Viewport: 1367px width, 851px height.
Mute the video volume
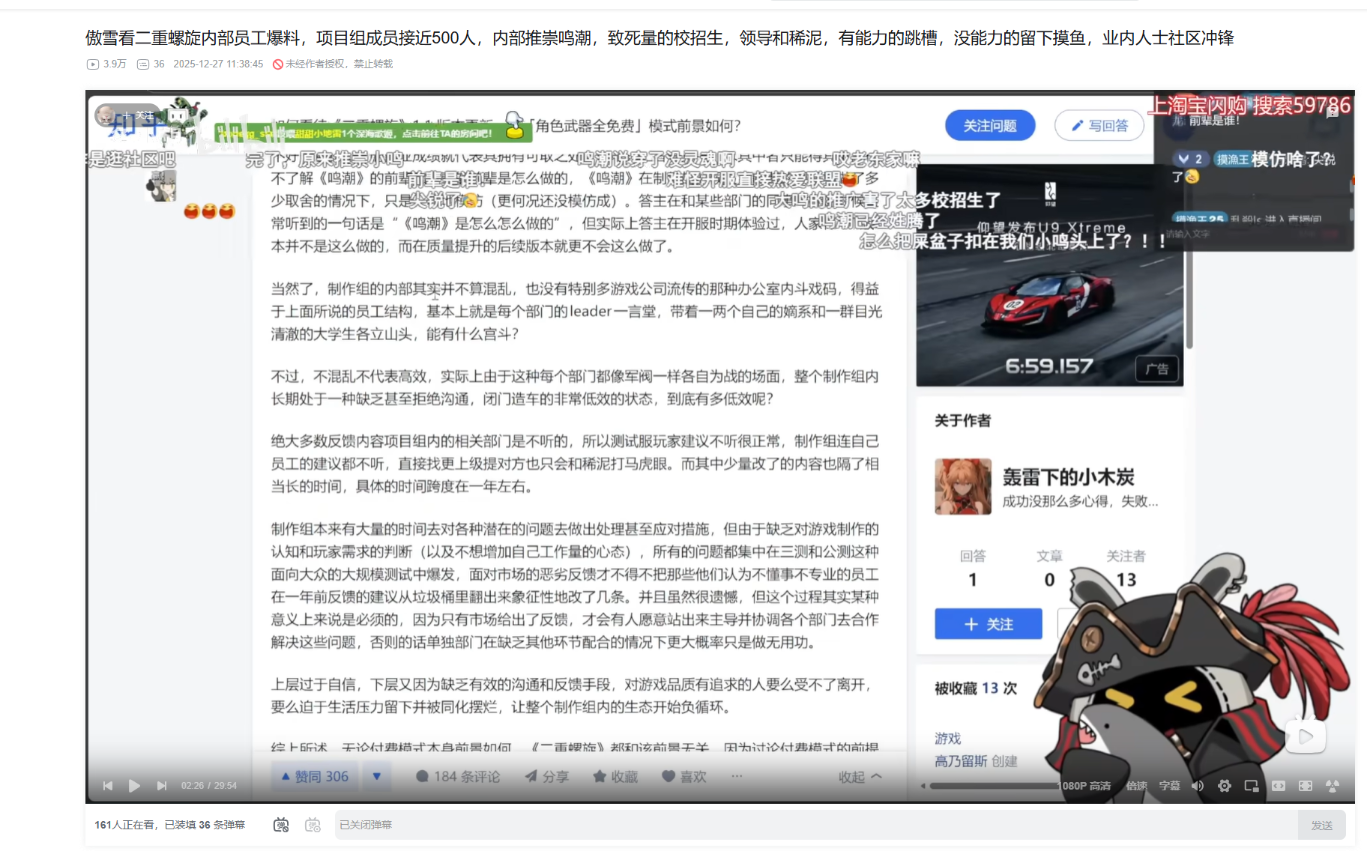tap(1198, 786)
